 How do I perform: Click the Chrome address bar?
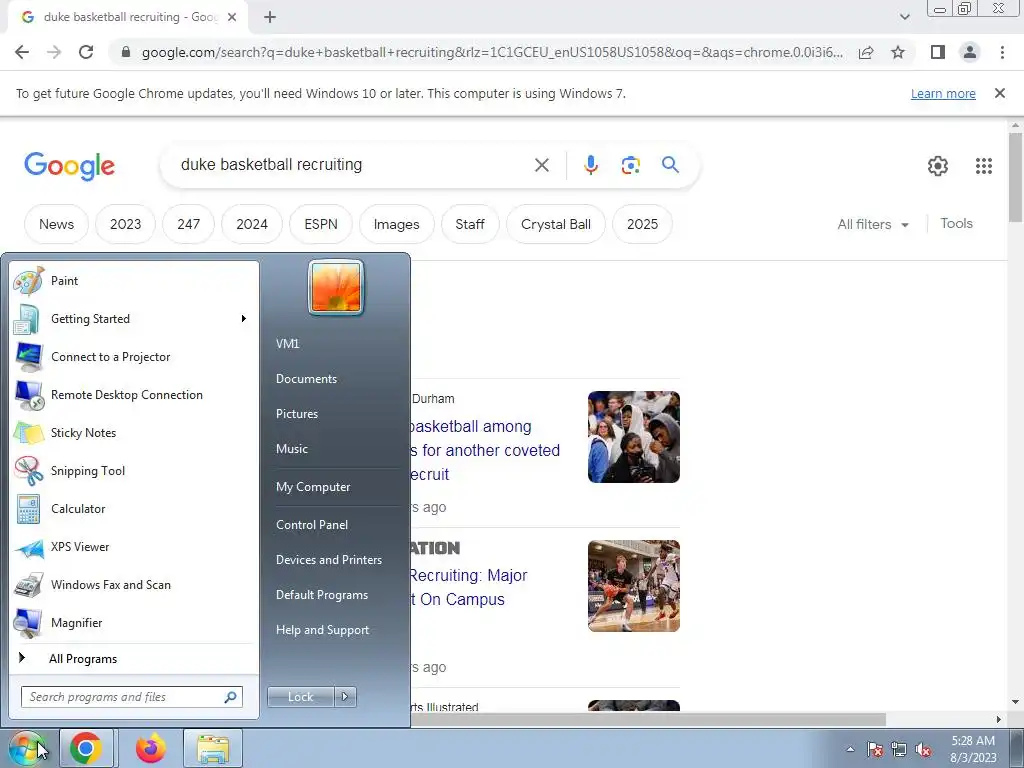pos(491,52)
